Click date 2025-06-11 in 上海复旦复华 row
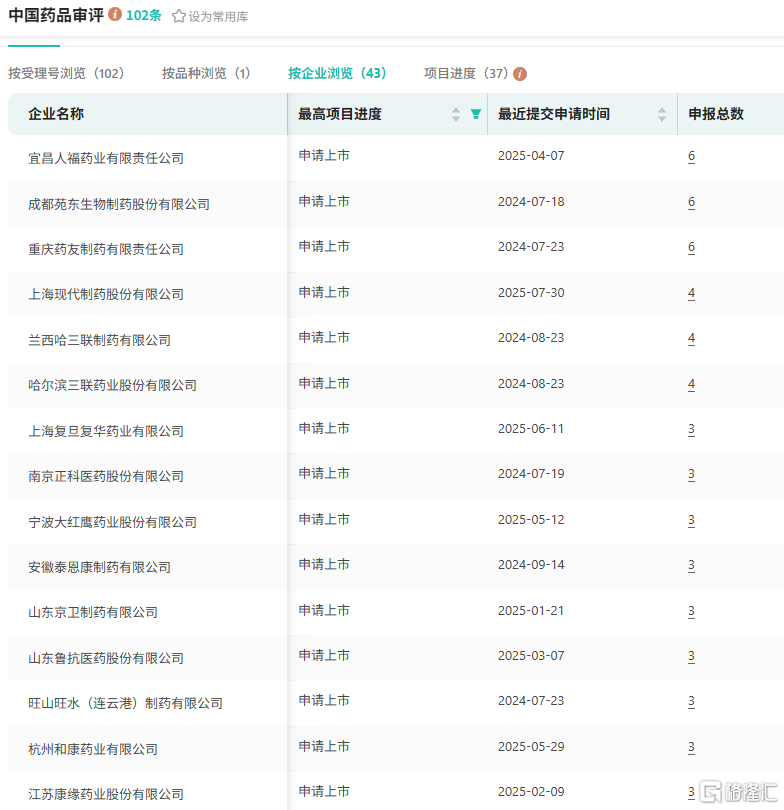The height and width of the screenshot is (810, 784). 531,429
